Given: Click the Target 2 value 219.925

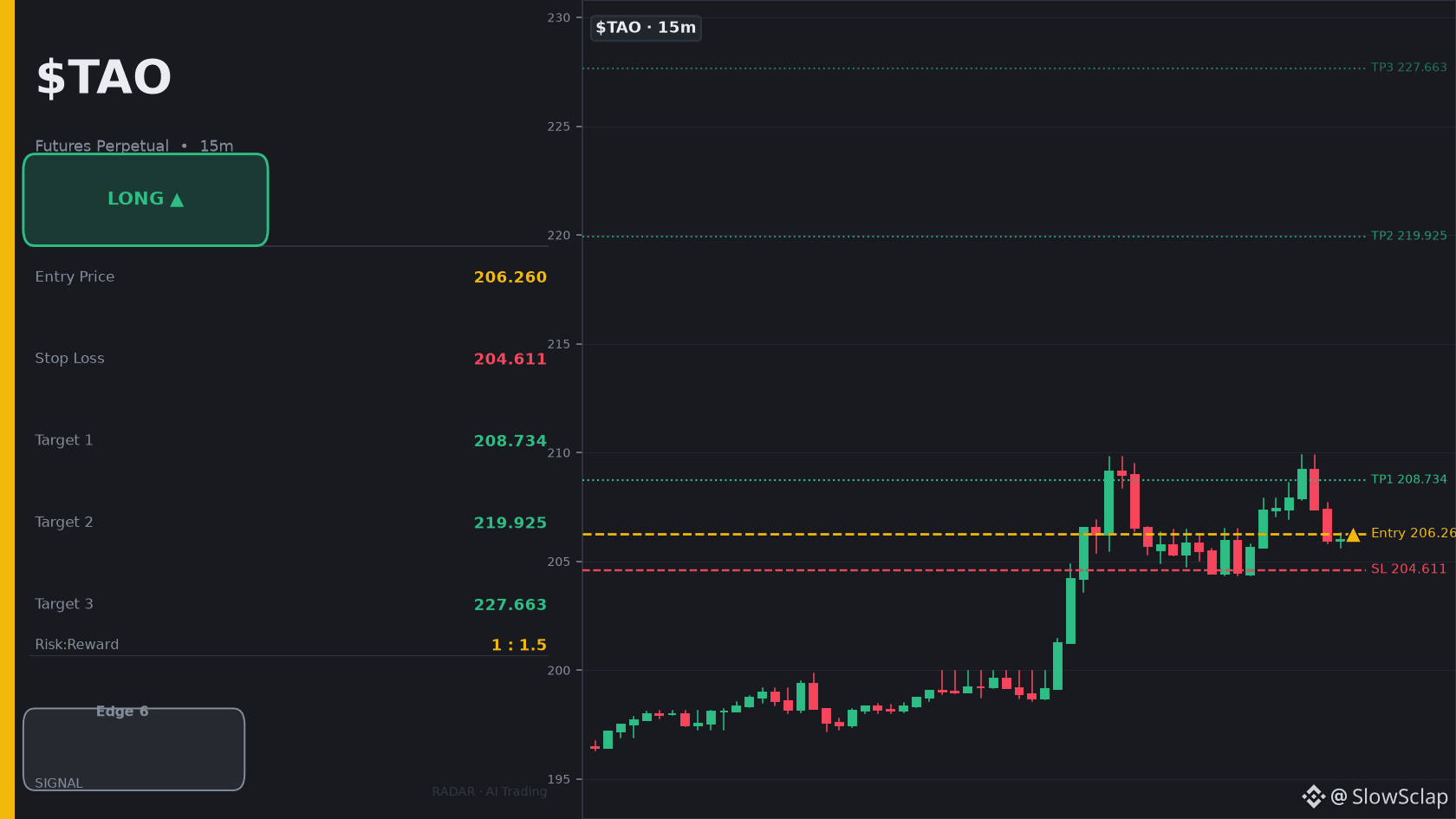Looking at the screenshot, I should point(510,523).
